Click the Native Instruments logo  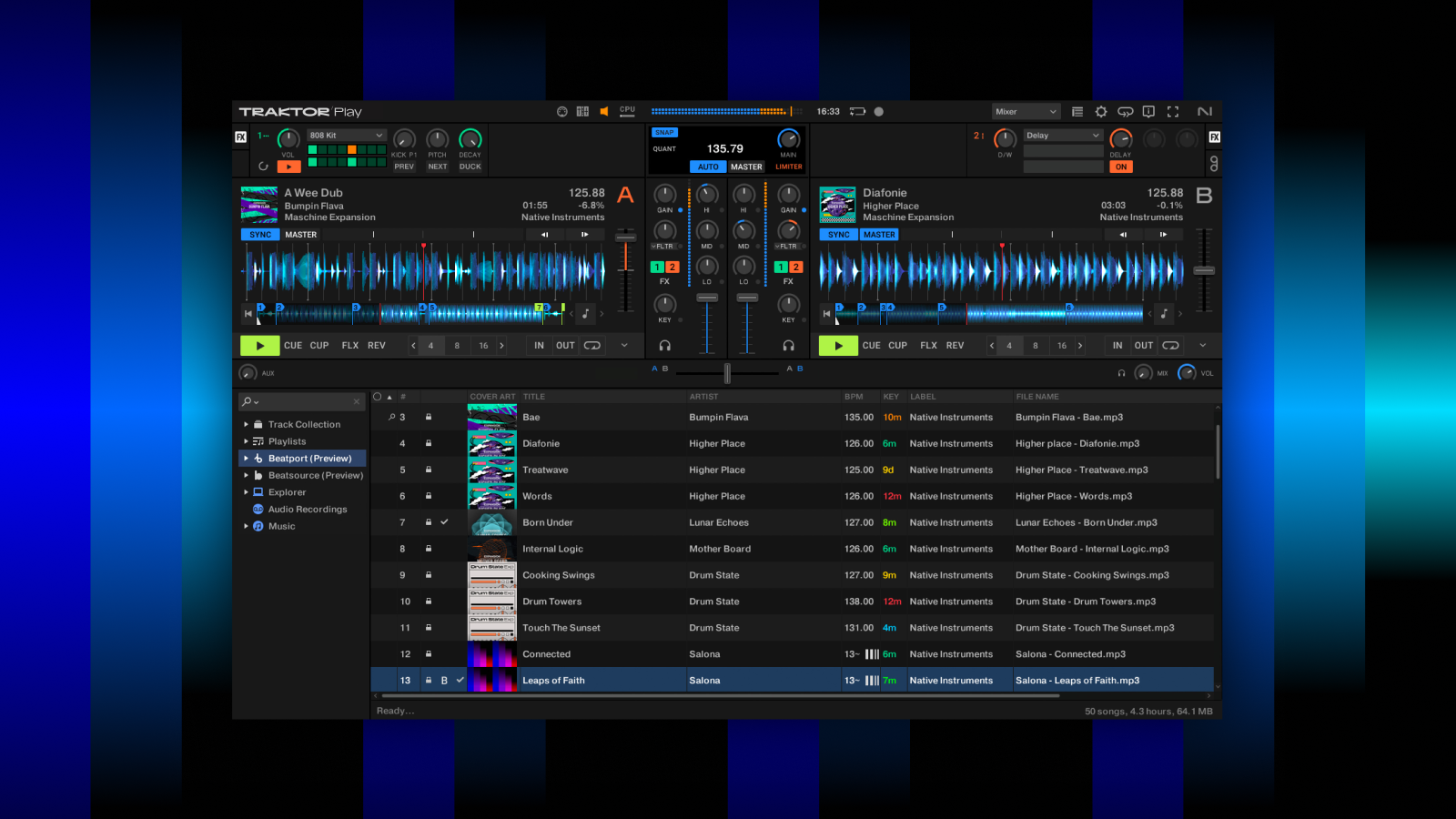pyautogui.click(x=1205, y=112)
